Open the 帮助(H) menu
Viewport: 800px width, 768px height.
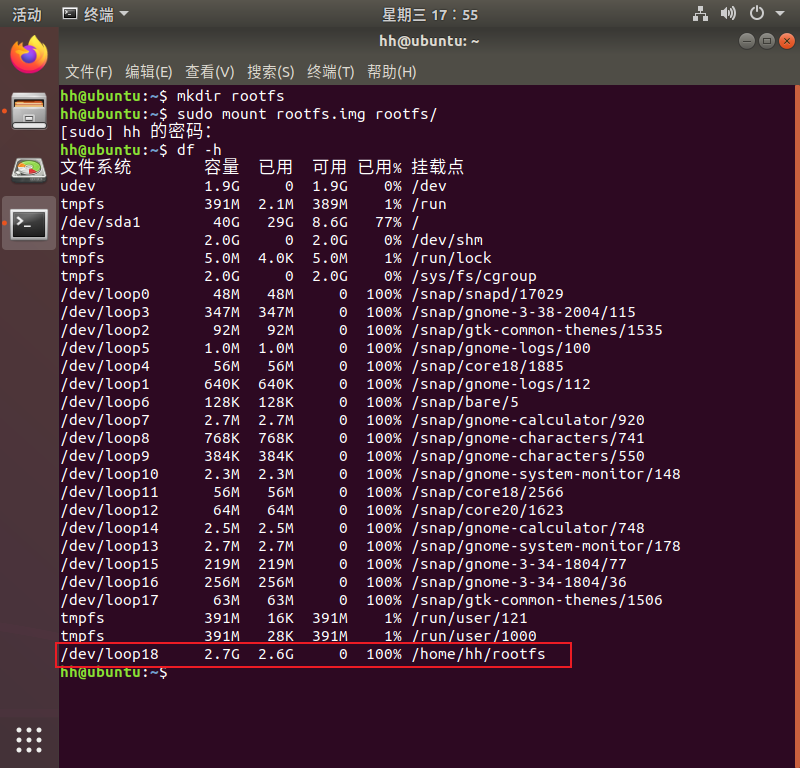coord(391,72)
